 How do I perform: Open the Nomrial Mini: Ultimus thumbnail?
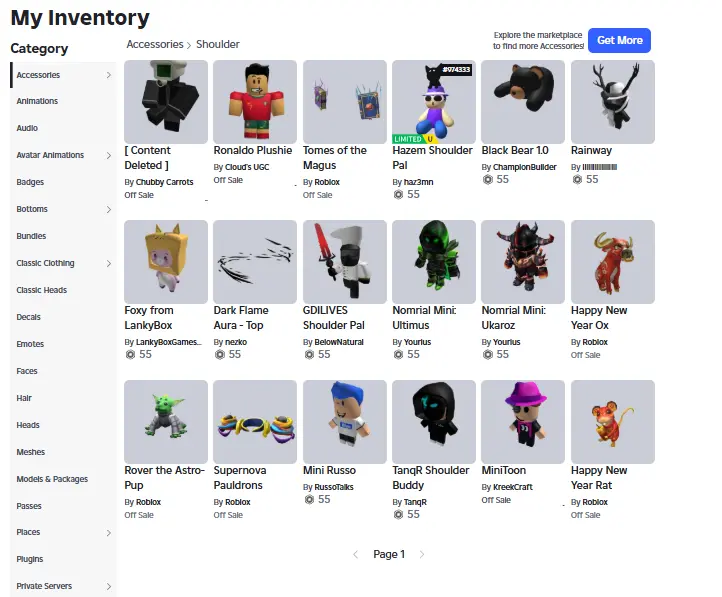click(x=434, y=261)
